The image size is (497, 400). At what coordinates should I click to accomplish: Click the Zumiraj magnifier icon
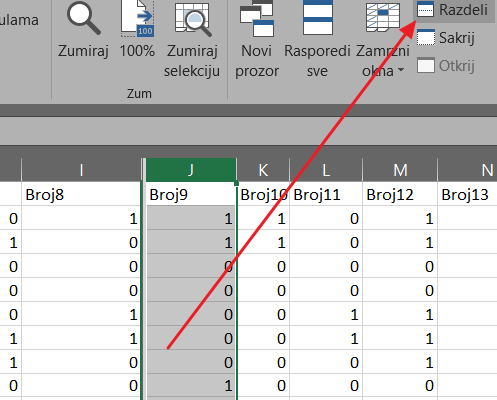pos(83,18)
